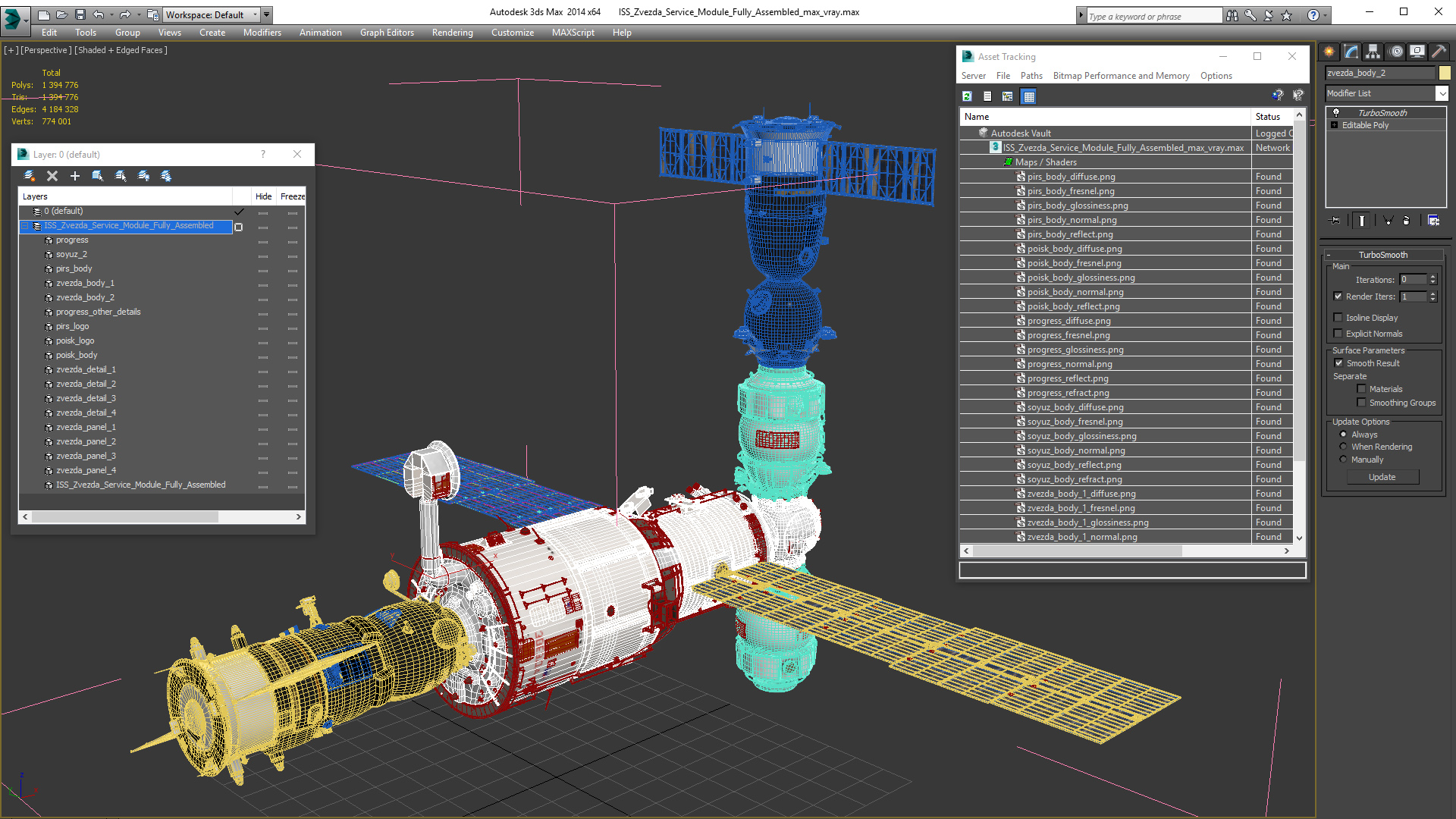Open the Perspective viewport label menu
The width and height of the screenshot is (1456, 819).
[x=46, y=50]
